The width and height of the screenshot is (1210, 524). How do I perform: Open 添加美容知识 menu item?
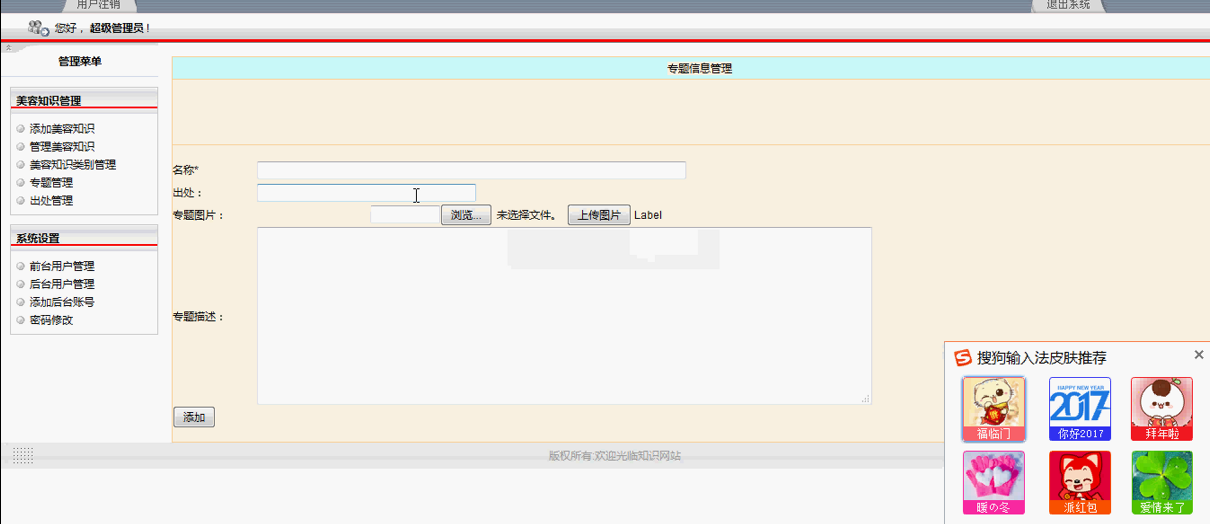pos(62,129)
